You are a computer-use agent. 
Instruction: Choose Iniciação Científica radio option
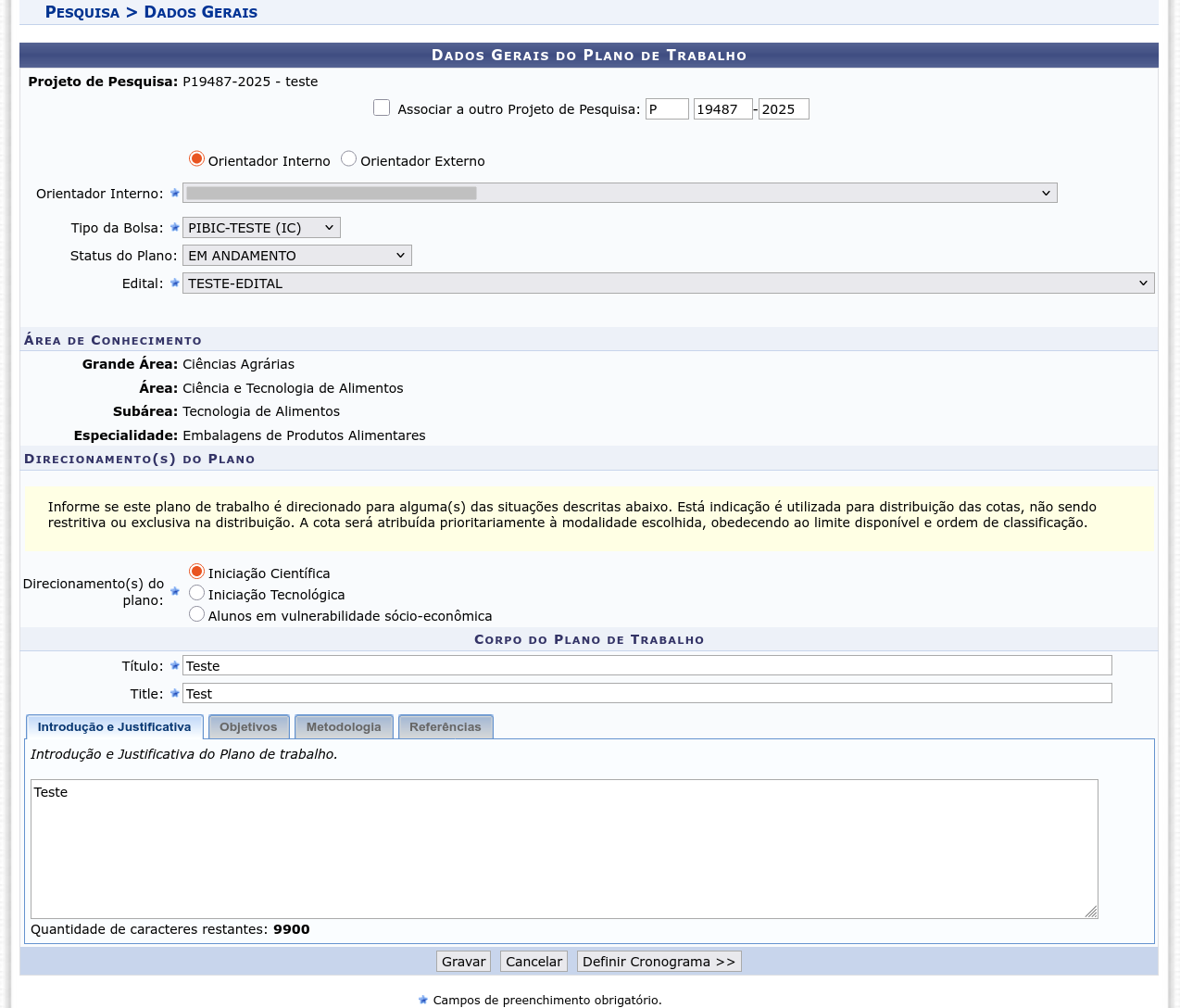(x=196, y=572)
